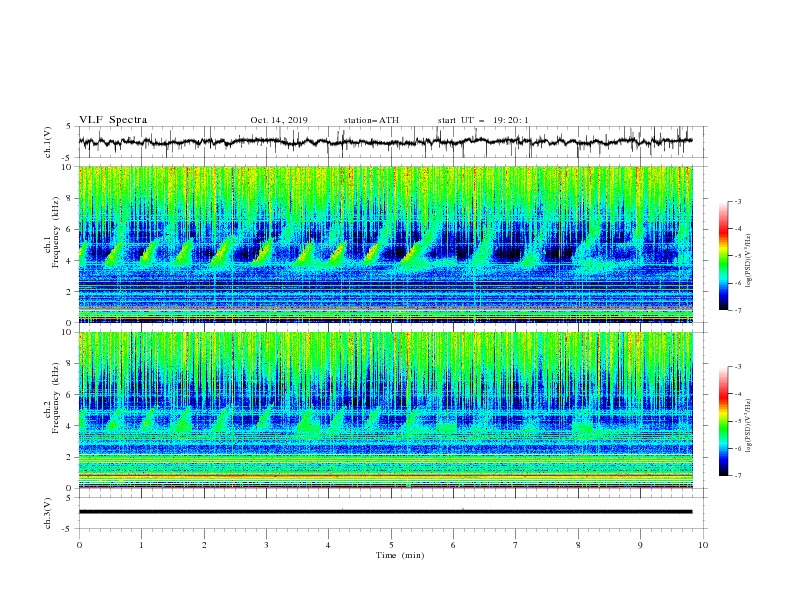Screen dimensions: 792x612
Task: Click the "-5" tick on the upper colorbar
Action: tap(738, 257)
